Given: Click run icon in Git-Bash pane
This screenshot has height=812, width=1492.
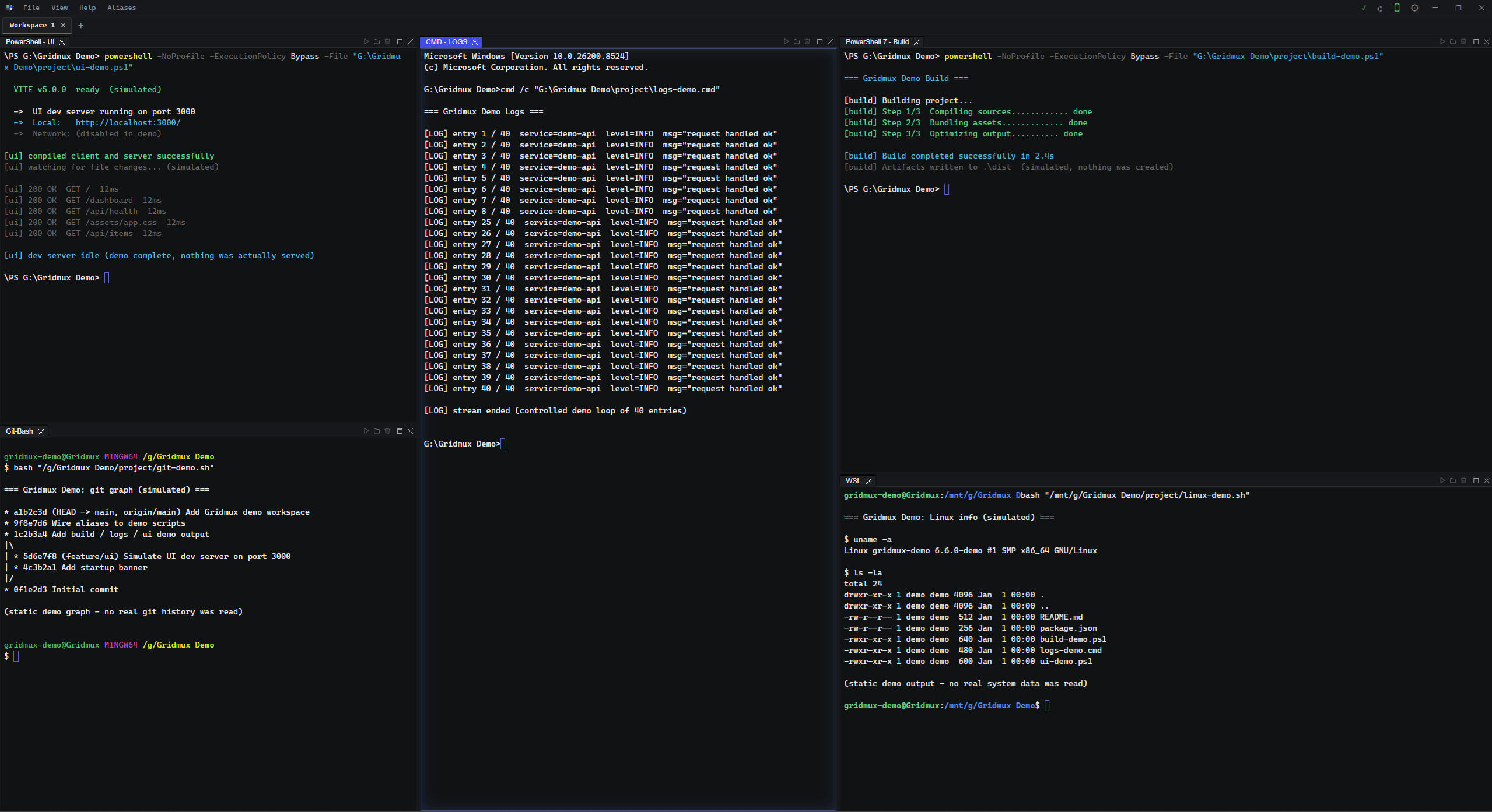Looking at the screenshot, I should 366,431.
